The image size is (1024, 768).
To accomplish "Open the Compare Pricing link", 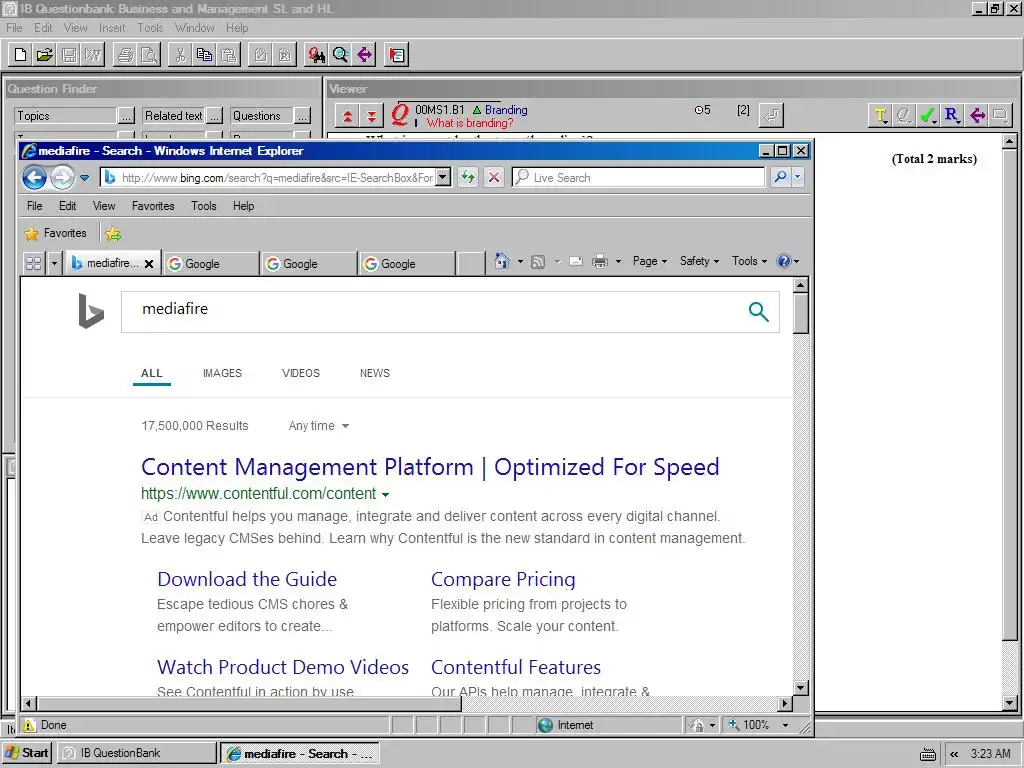I will [503, 579].
